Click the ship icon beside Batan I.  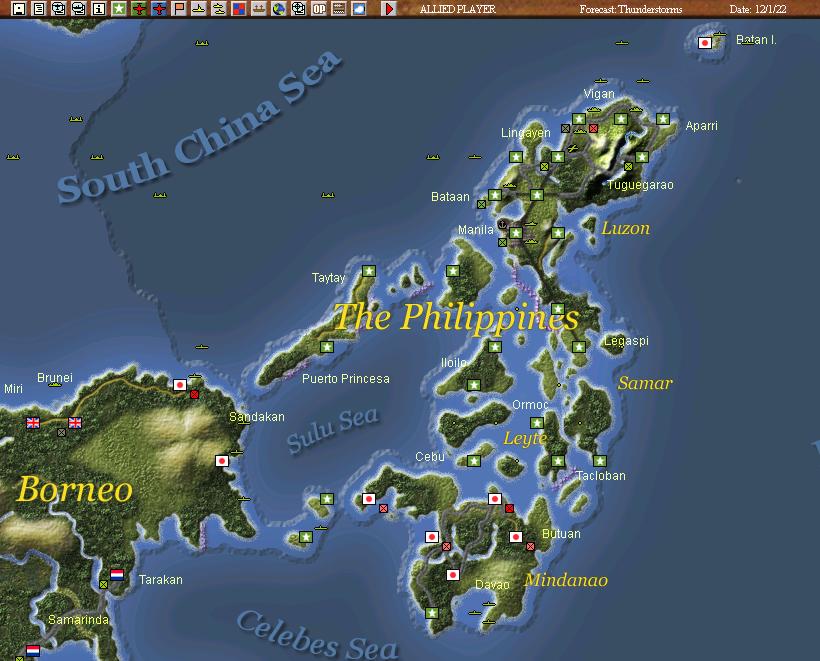click(x=720, y=35)
